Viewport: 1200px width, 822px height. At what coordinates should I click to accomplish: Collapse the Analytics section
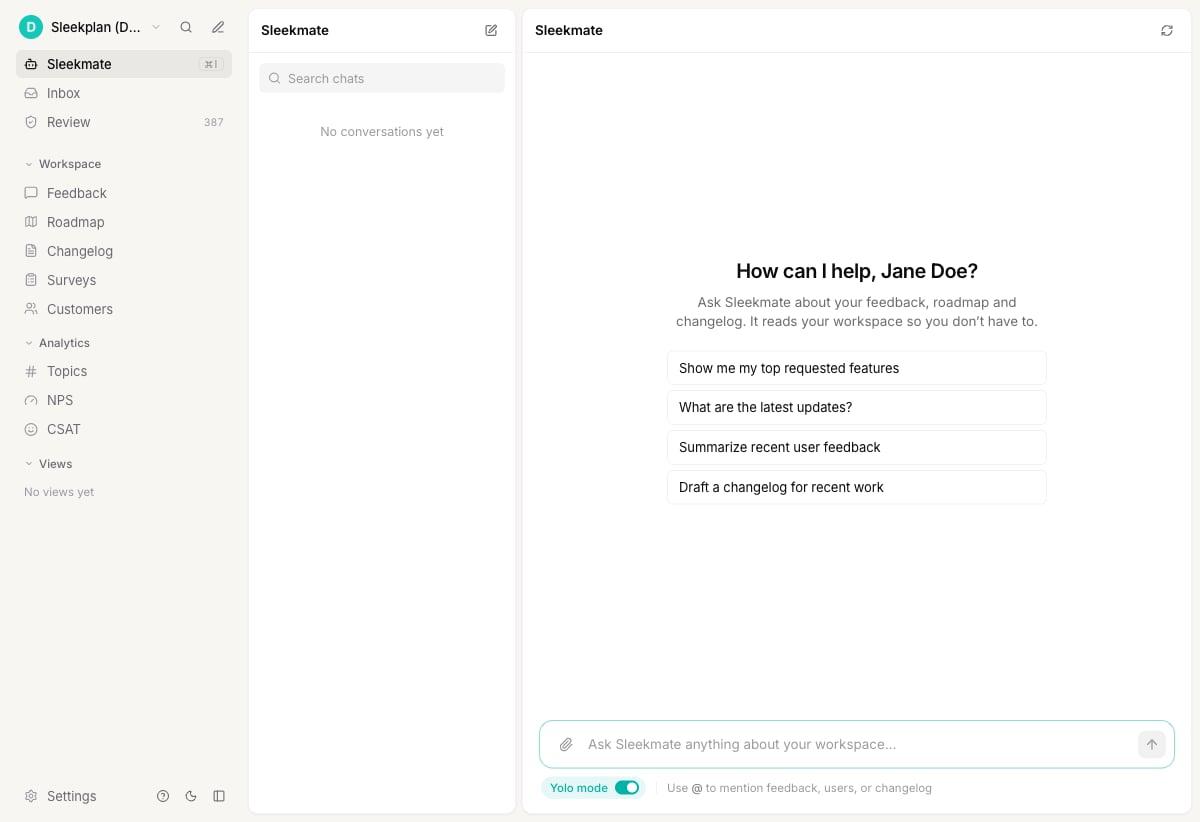point(58,343)
